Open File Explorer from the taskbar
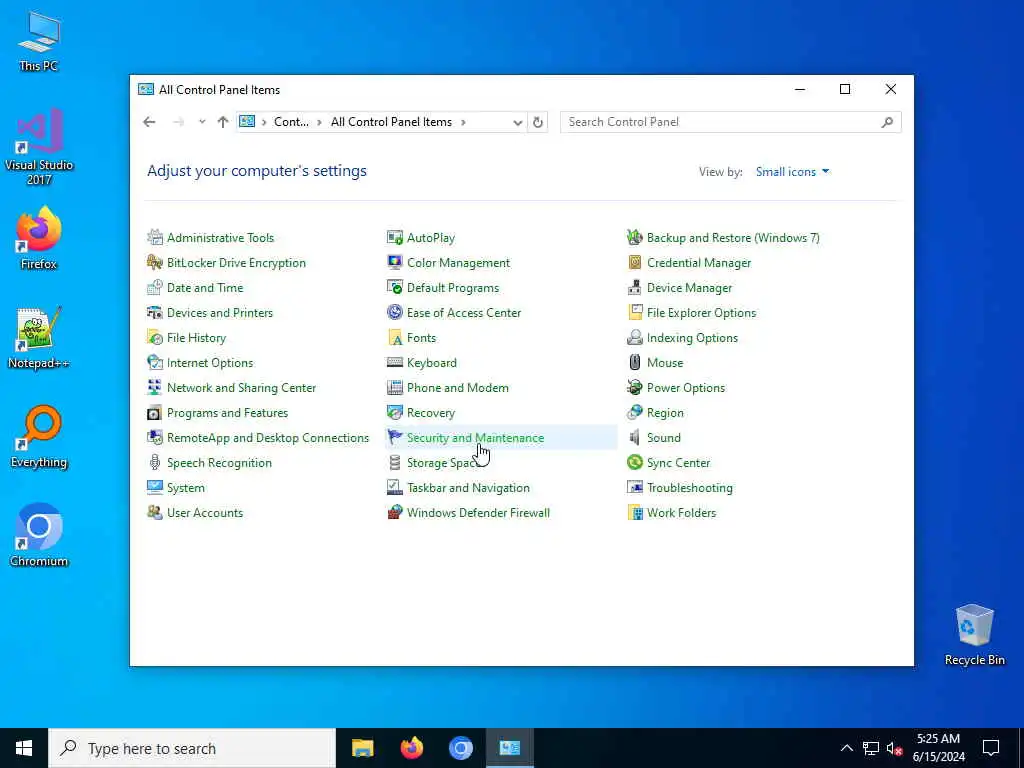Screen dimensions: 1024x768 coord(362,748)
